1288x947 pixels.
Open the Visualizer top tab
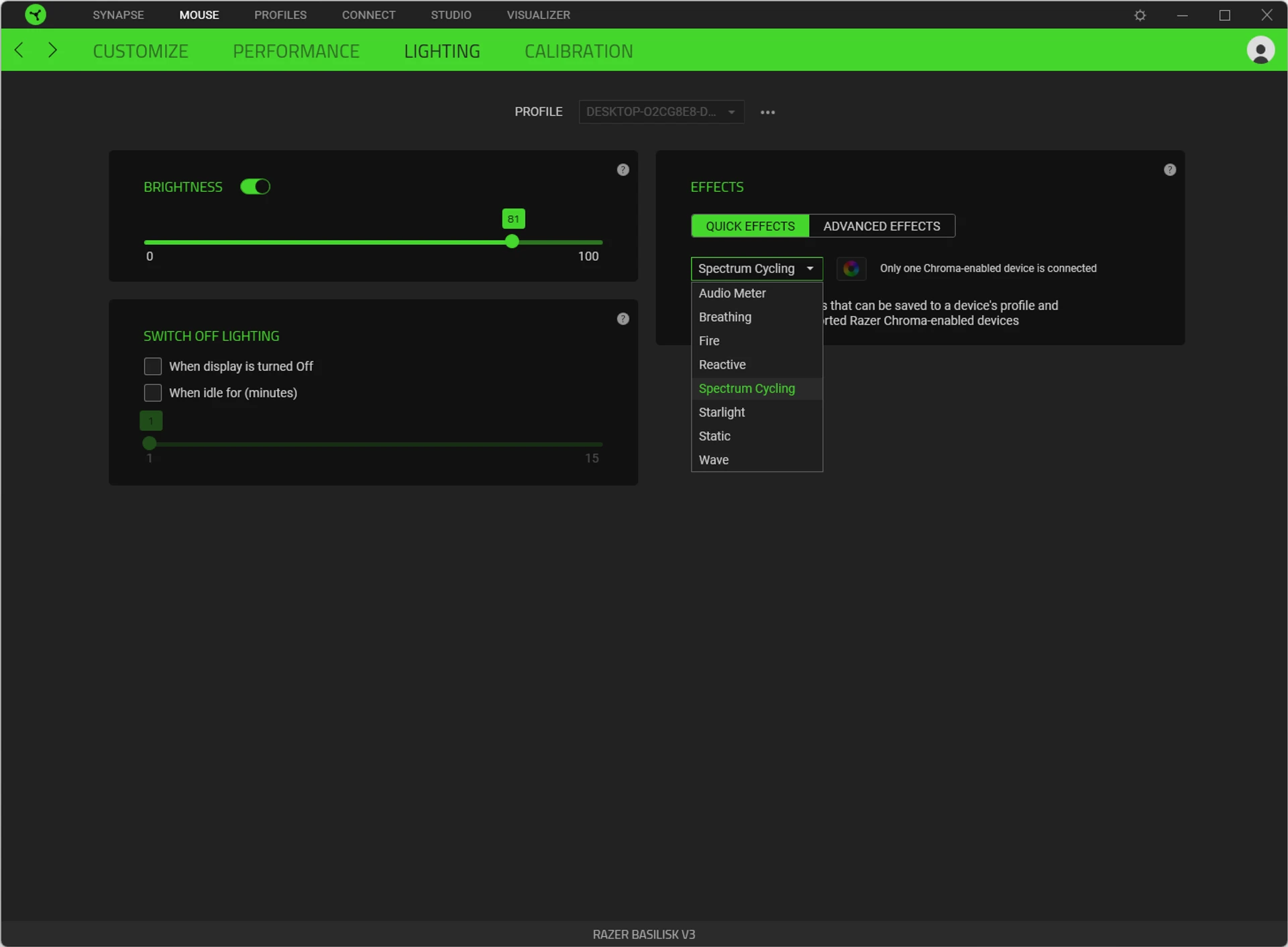(538, 15)
